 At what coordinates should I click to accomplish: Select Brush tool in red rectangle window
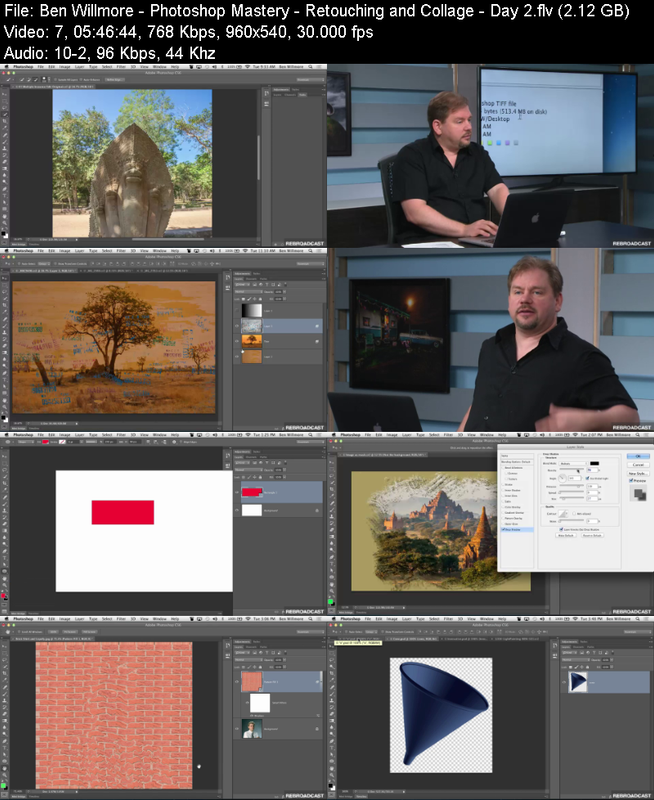coord(5,504)
